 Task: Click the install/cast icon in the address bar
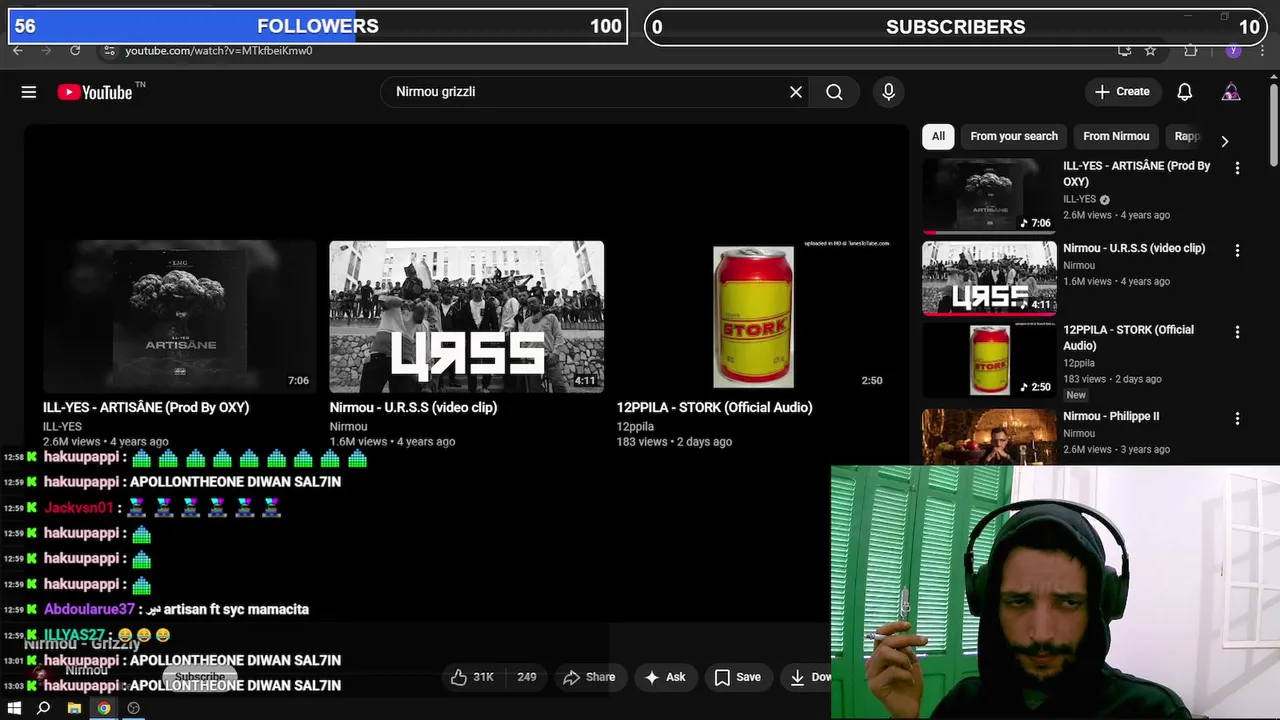pos(1125,50)
